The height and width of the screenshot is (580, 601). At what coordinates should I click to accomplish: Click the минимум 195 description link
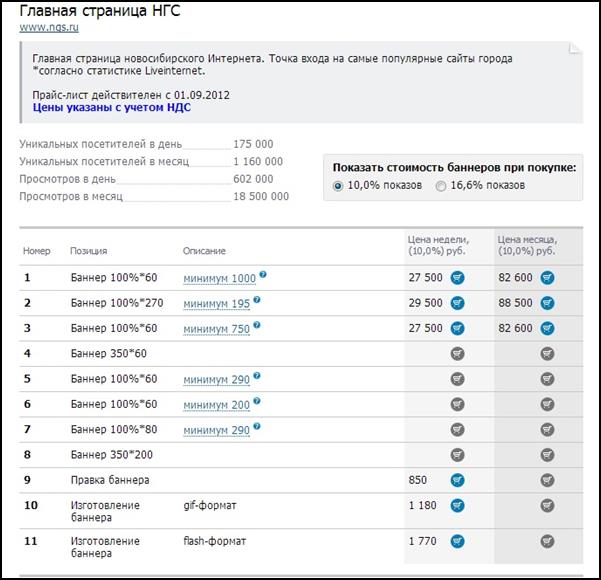point(216,303)
